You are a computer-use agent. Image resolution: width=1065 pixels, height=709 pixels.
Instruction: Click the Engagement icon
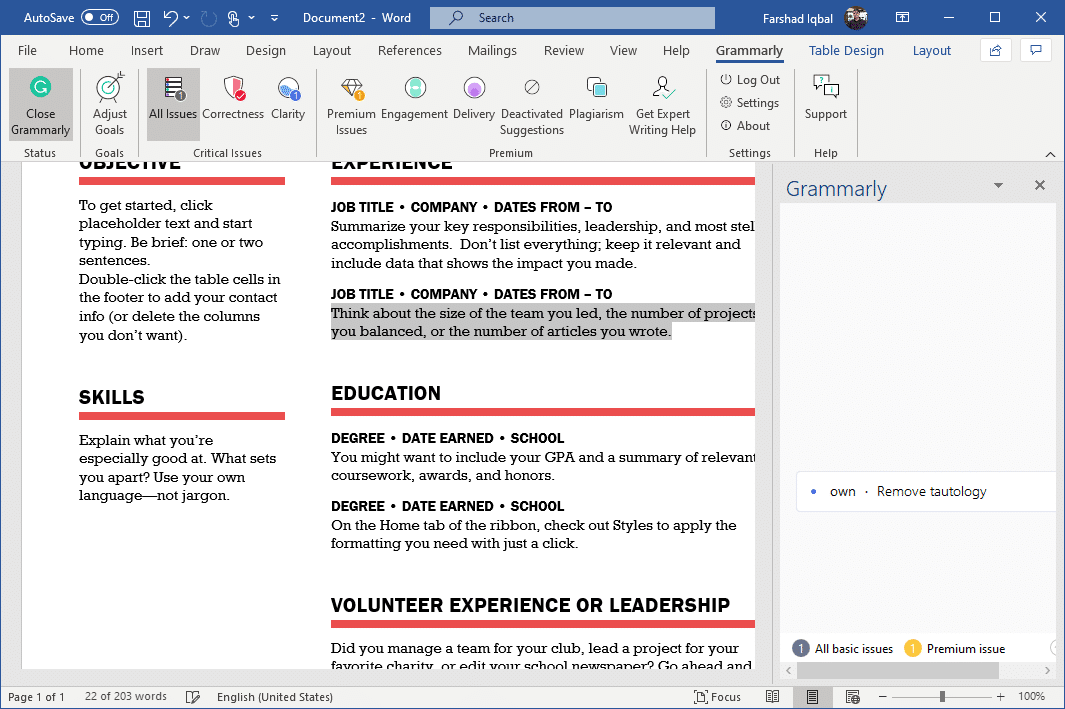(x=414, y=90)
